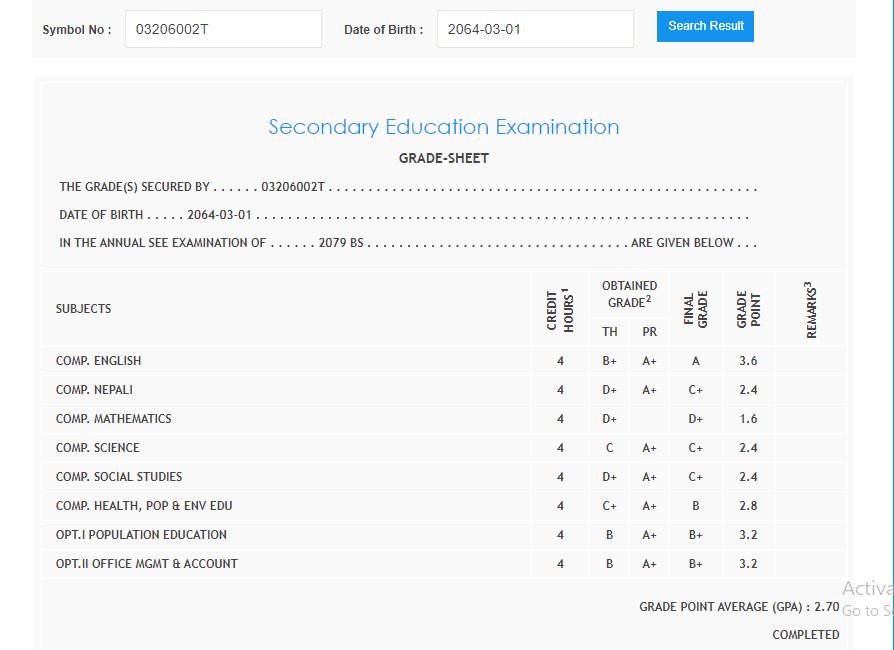The width and height of the screenshot is (894, 650).
Task: Click the SUBJECTS column header
Action: 84,309
